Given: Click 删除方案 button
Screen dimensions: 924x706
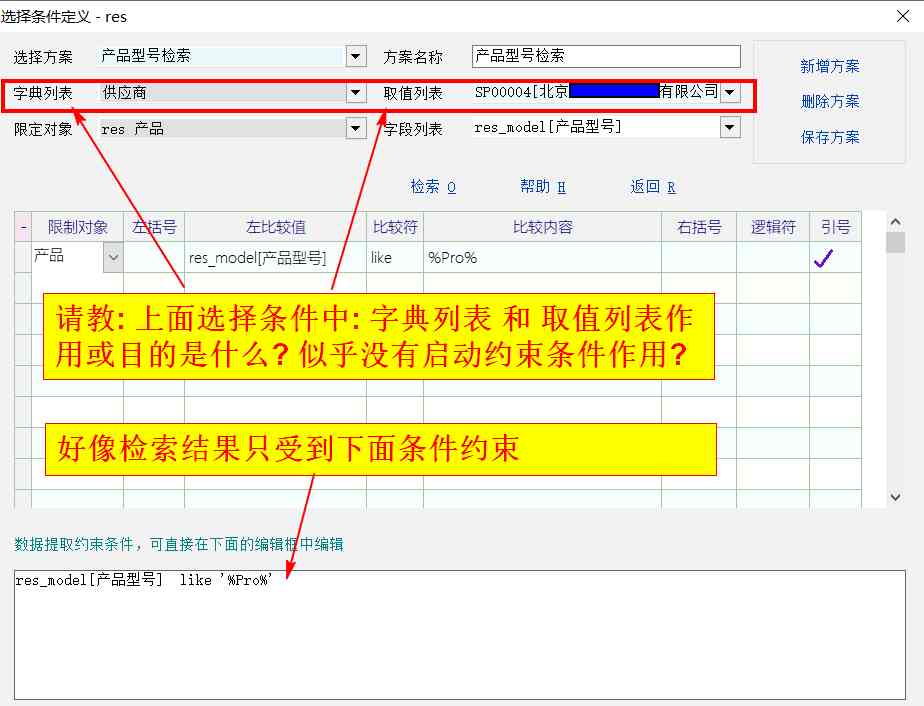Looking at the screenshot, I should (829, 101).
